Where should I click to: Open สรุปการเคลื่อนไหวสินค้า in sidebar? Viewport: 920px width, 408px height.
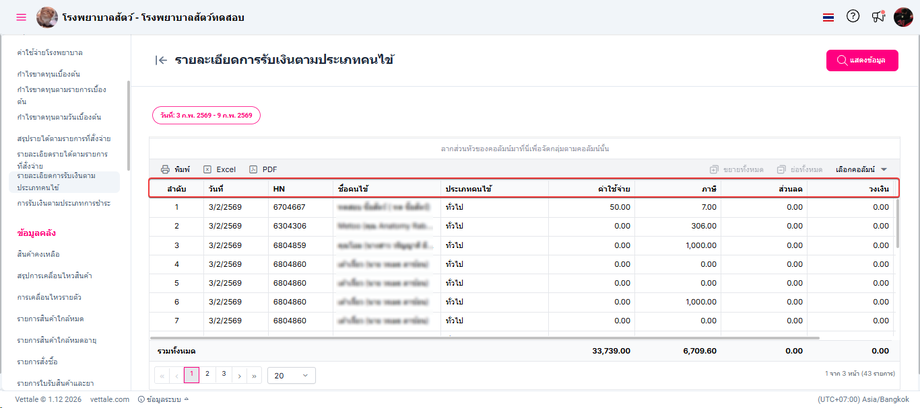(56, 275)
